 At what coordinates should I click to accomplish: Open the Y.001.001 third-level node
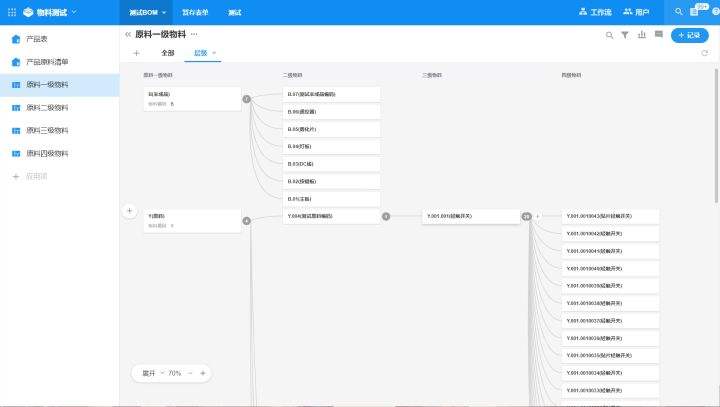(x=471, y=216)
